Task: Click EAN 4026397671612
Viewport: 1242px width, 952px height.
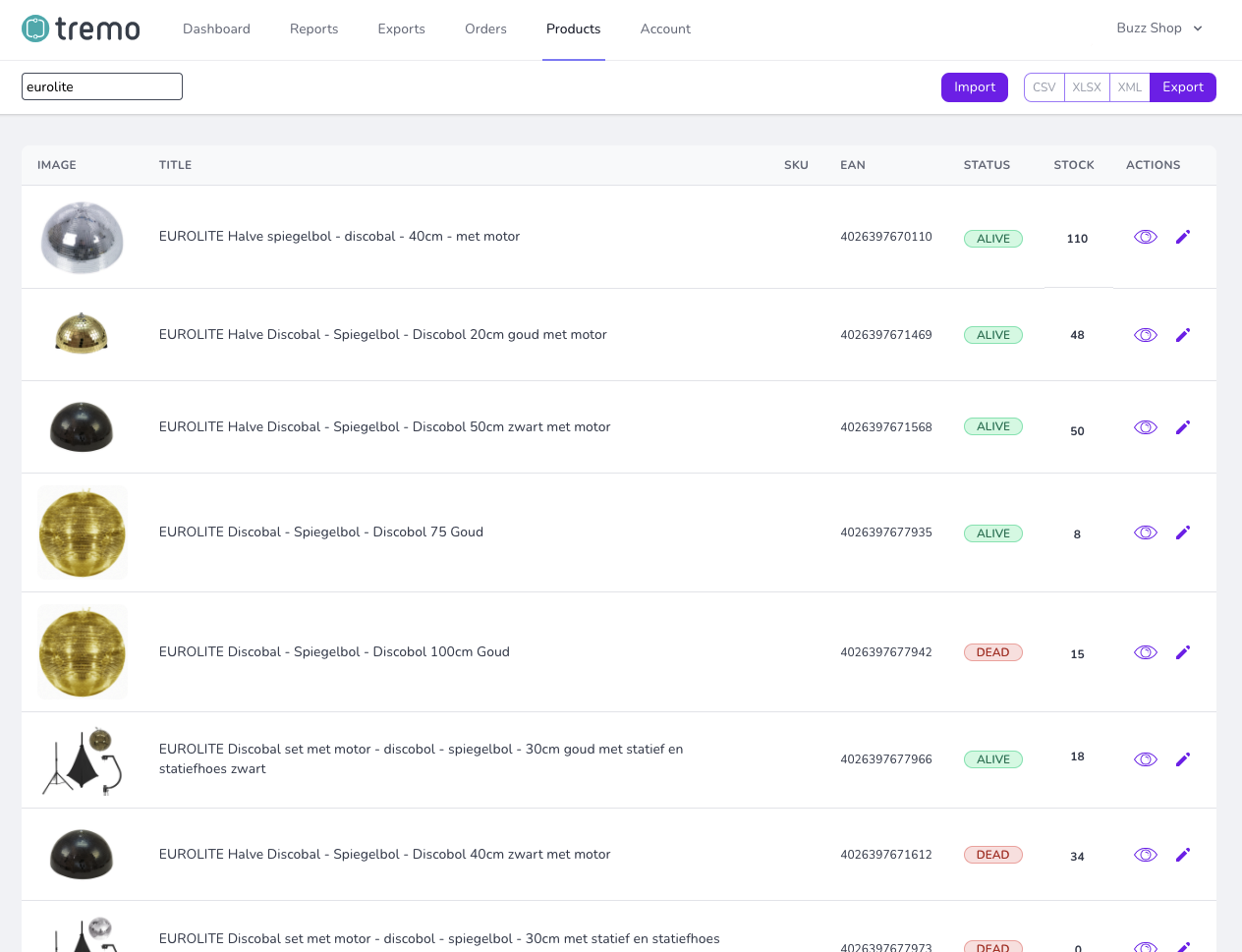Action: click(x=886, y=855)
